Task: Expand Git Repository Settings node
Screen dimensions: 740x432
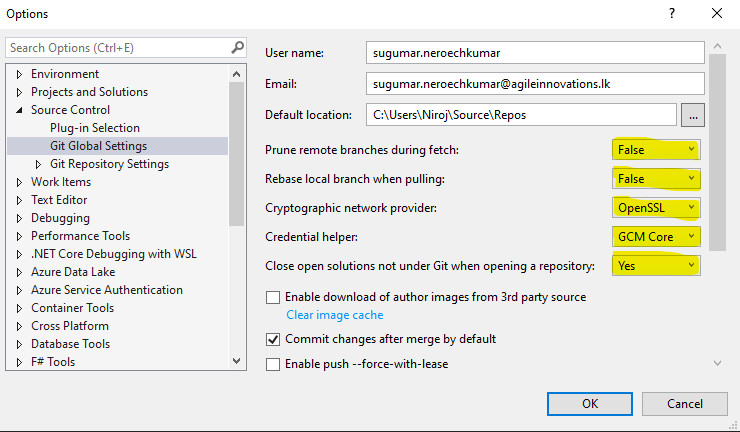Action: pos(39,164)
